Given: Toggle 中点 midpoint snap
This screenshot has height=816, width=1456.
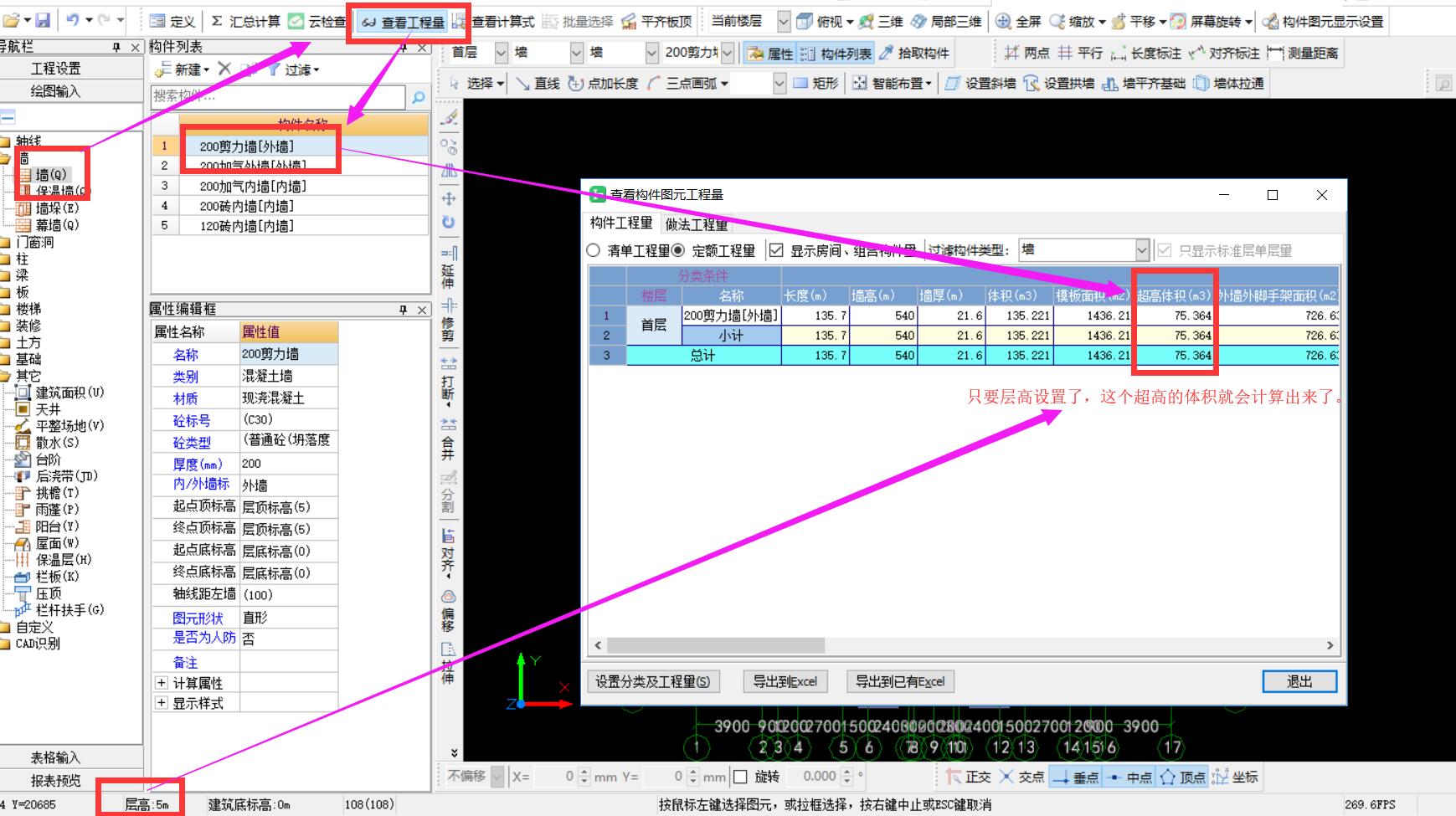Looking at the screenshot, I should [x=1129, y=777].
